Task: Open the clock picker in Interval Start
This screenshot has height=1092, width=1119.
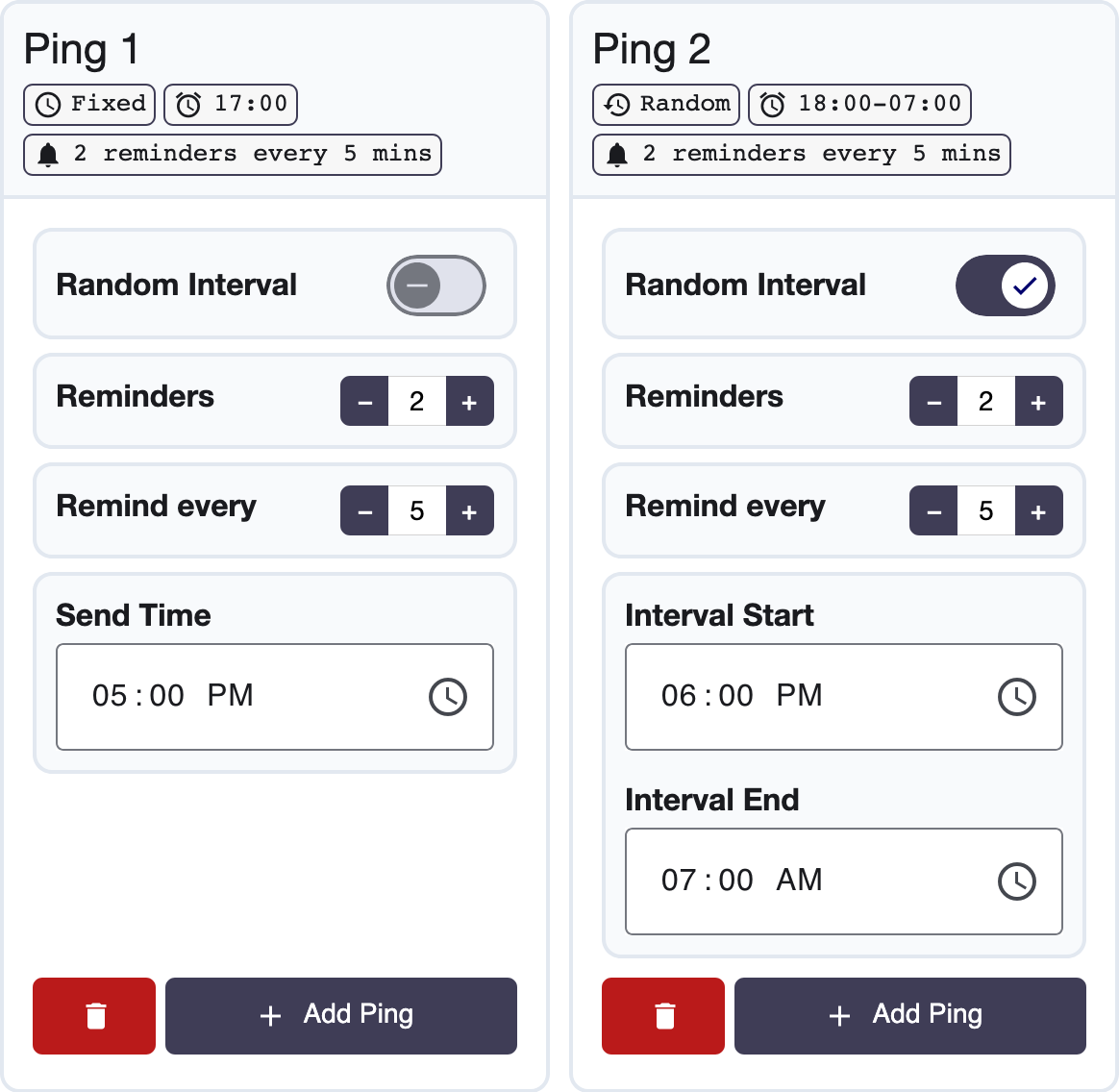Action: 1016,697
